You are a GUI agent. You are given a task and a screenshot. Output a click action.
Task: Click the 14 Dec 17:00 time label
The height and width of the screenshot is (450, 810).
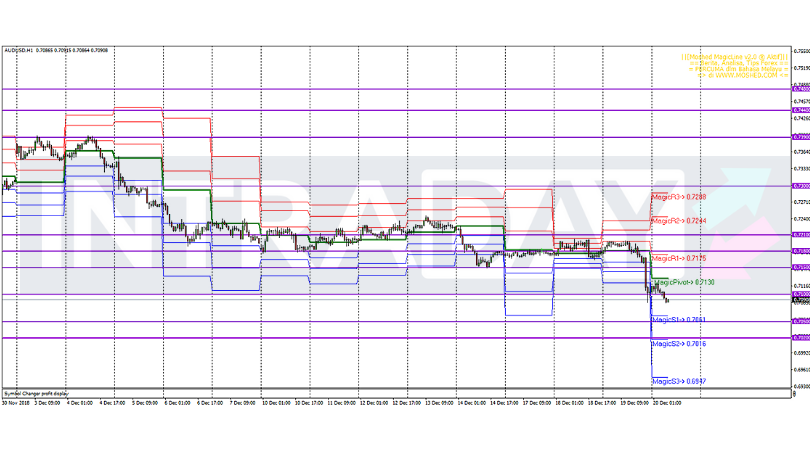point(504,403)
